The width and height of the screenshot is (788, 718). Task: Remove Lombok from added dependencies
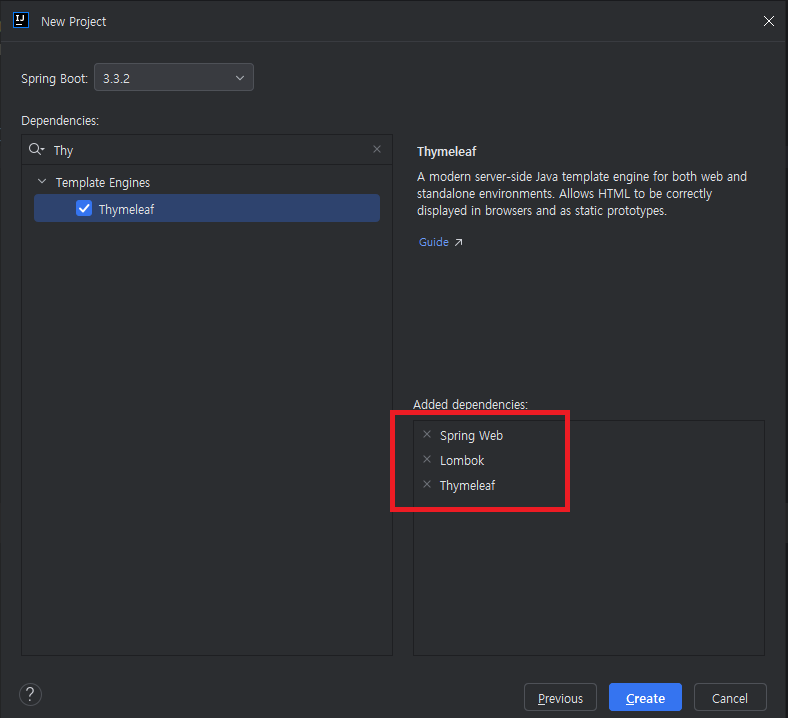point(427,459)
